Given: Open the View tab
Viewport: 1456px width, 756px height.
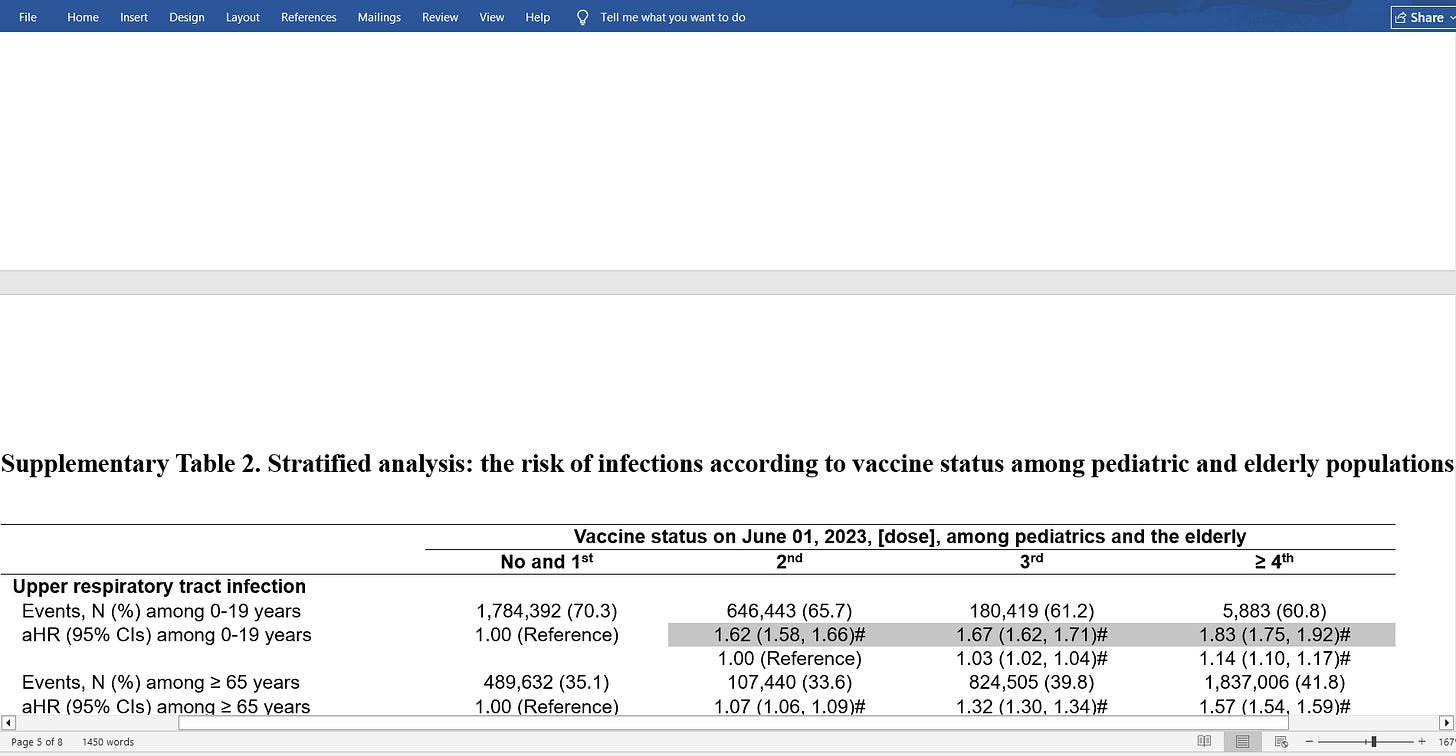Looking at the screenshot, I should [x=492, y=17].
